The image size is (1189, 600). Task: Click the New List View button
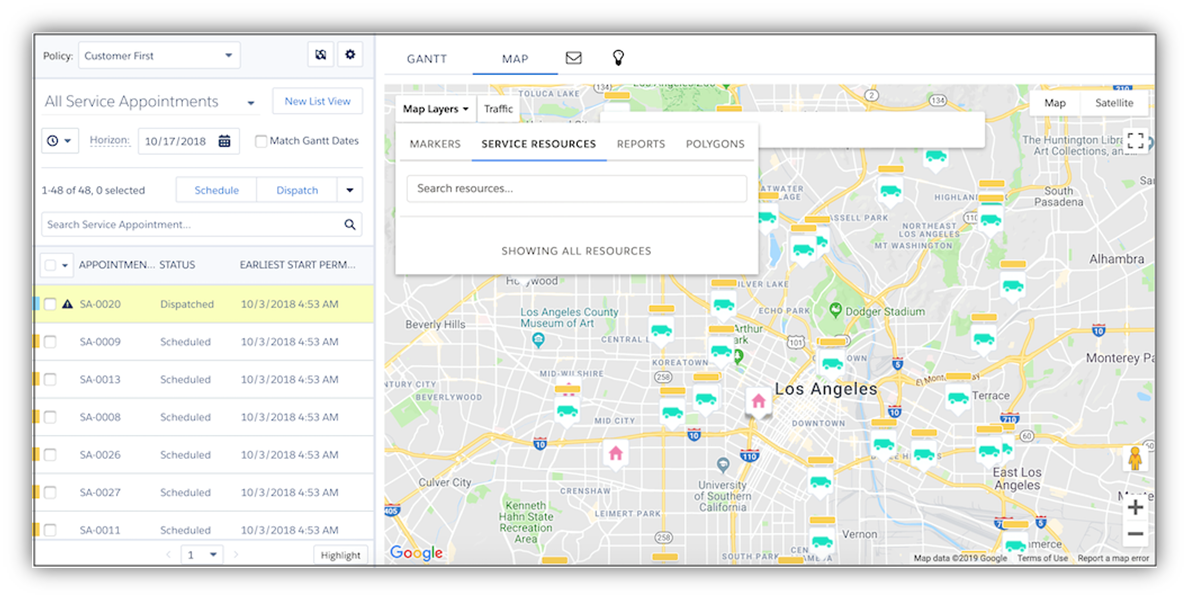click(x=317, y=101)
